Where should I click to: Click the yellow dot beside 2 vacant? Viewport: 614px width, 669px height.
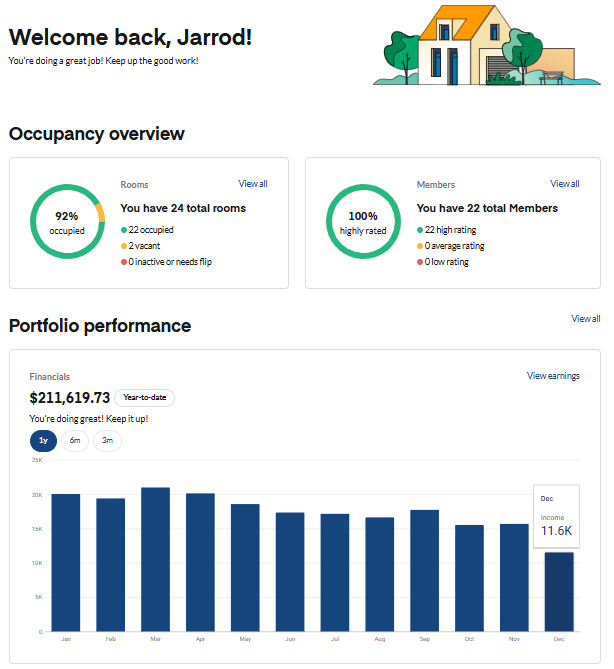coord(123,246)
